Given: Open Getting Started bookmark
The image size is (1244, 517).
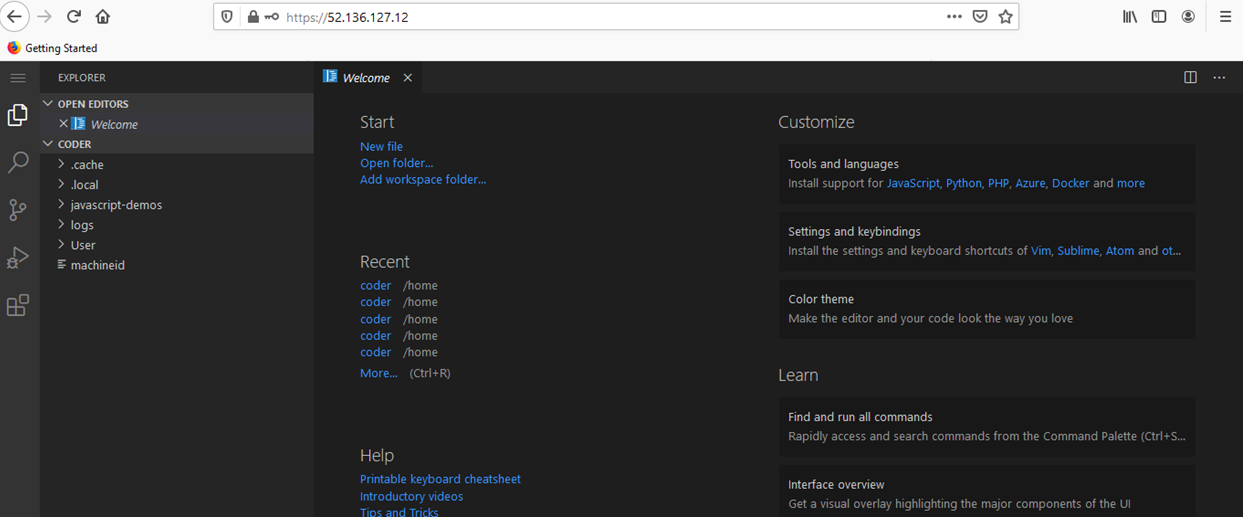Looking at the screenshot, I should point(52,48).
